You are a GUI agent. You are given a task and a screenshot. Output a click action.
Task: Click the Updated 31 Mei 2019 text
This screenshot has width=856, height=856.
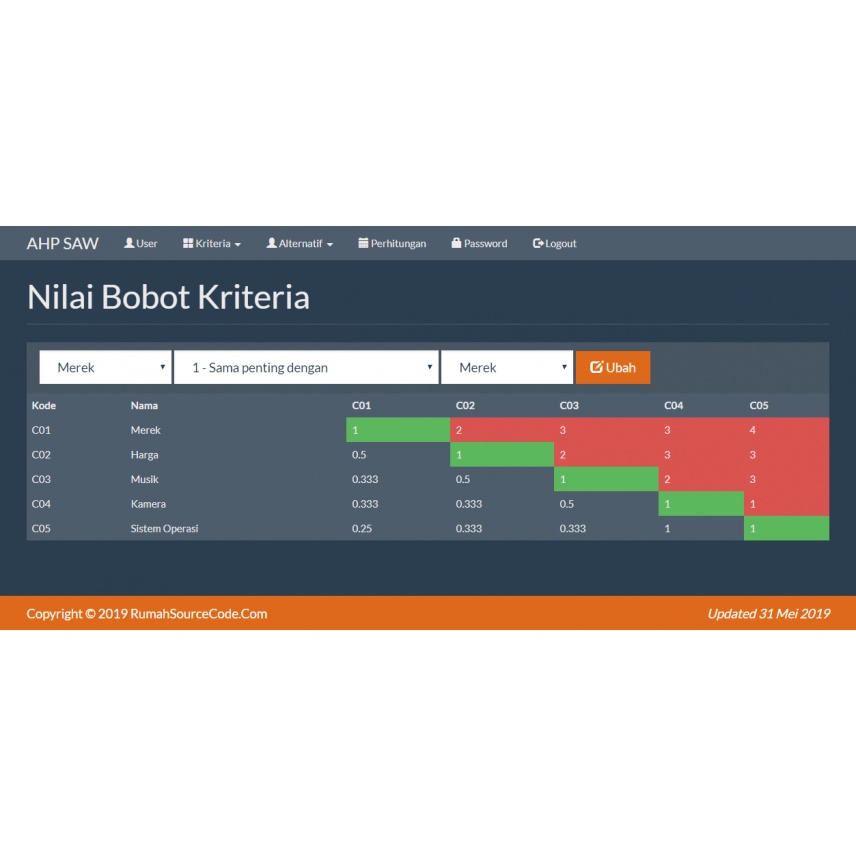769,614
